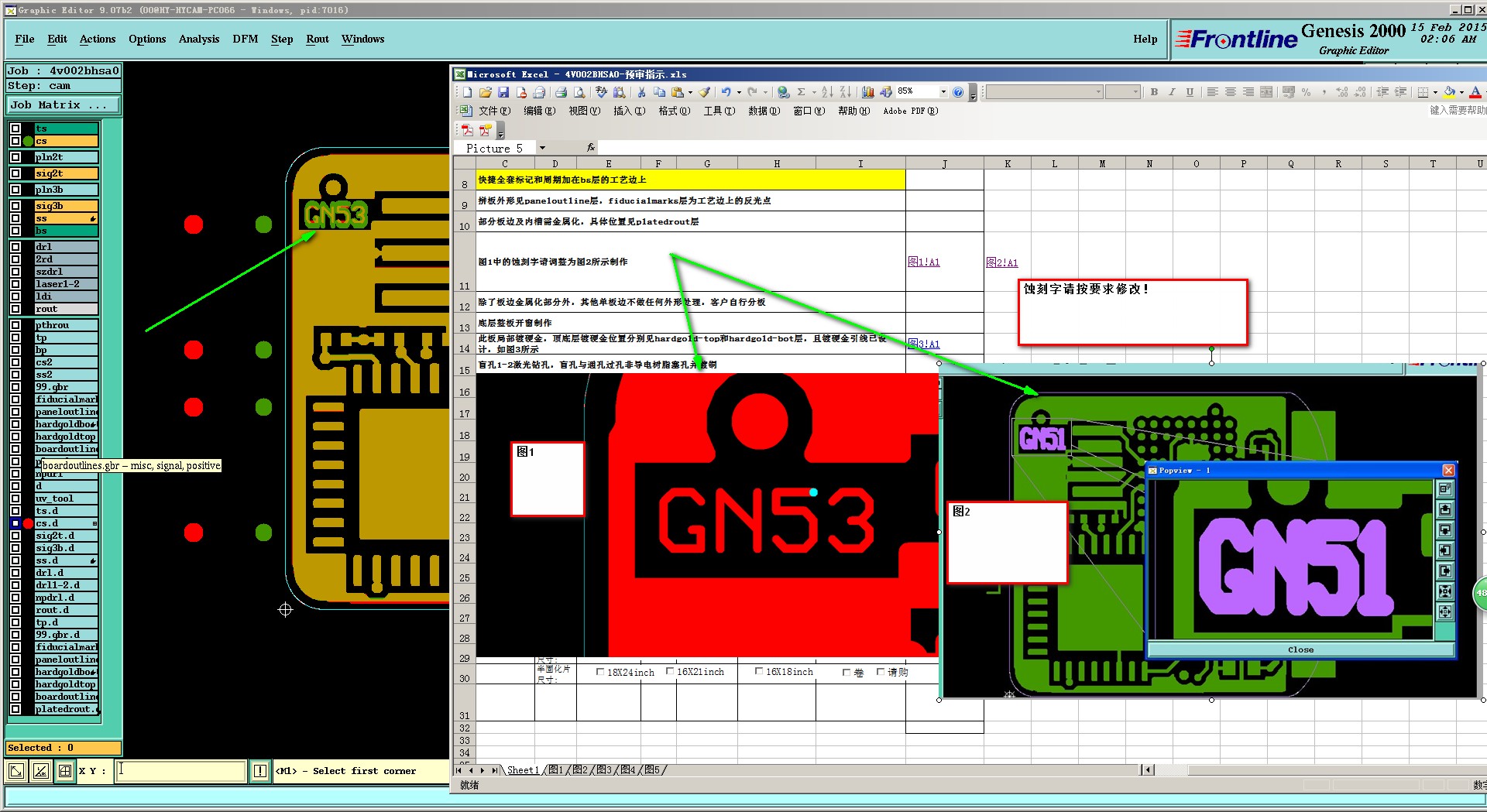The height and width of the screenshot is (812, 1487).
Task: Open the Analysis menu in Genesis
Action: (199, 39)
